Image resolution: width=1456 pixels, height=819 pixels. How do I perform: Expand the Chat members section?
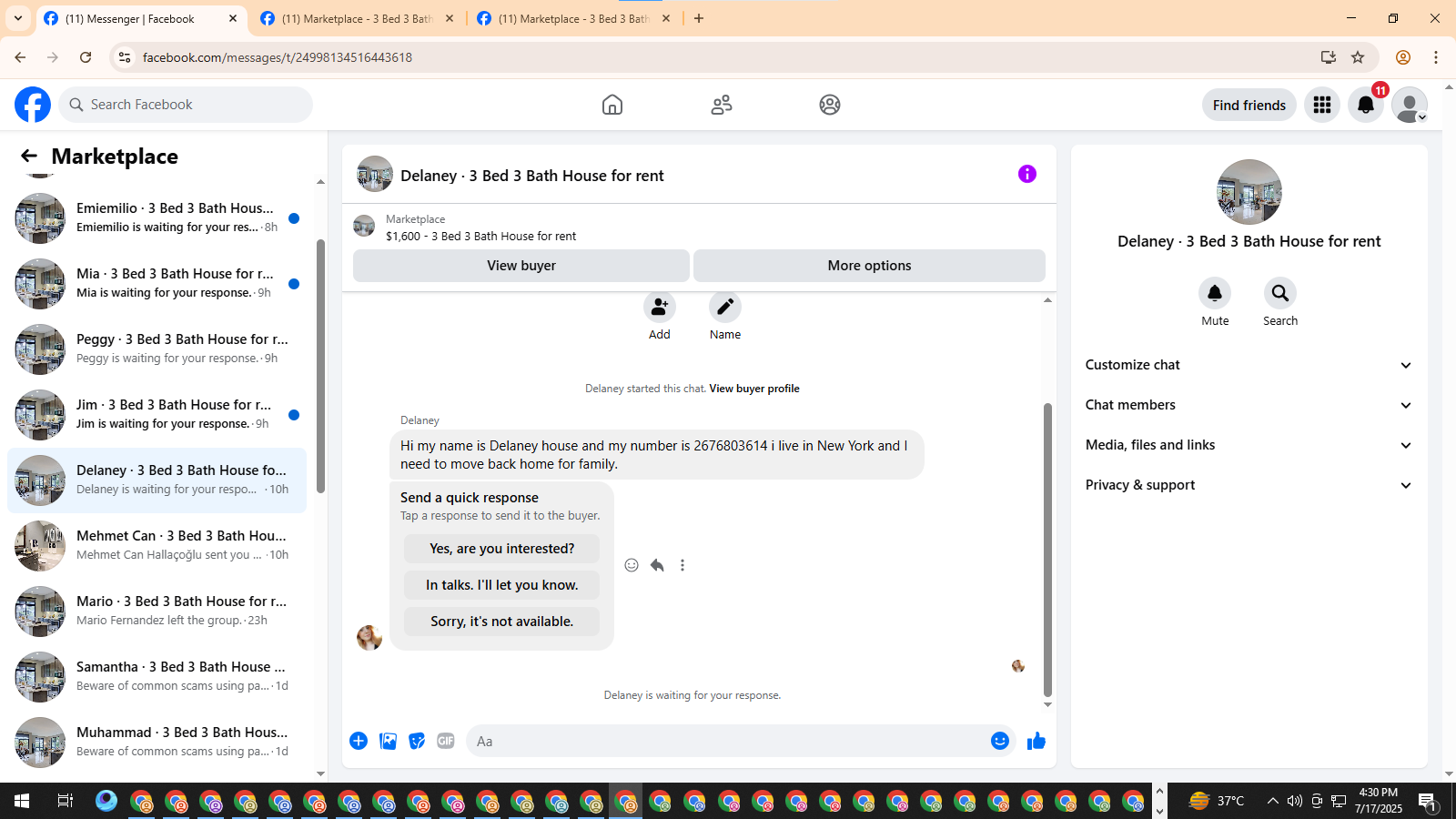coord(1249,405)
